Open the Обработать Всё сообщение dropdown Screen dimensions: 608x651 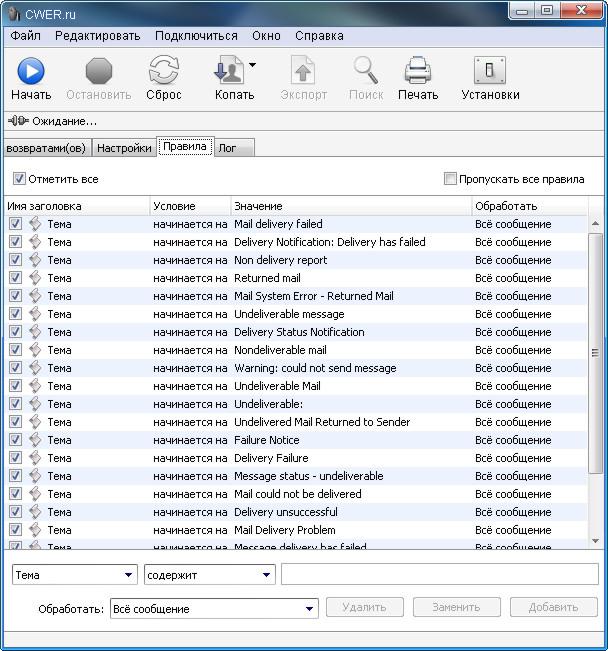coord(310,608)
